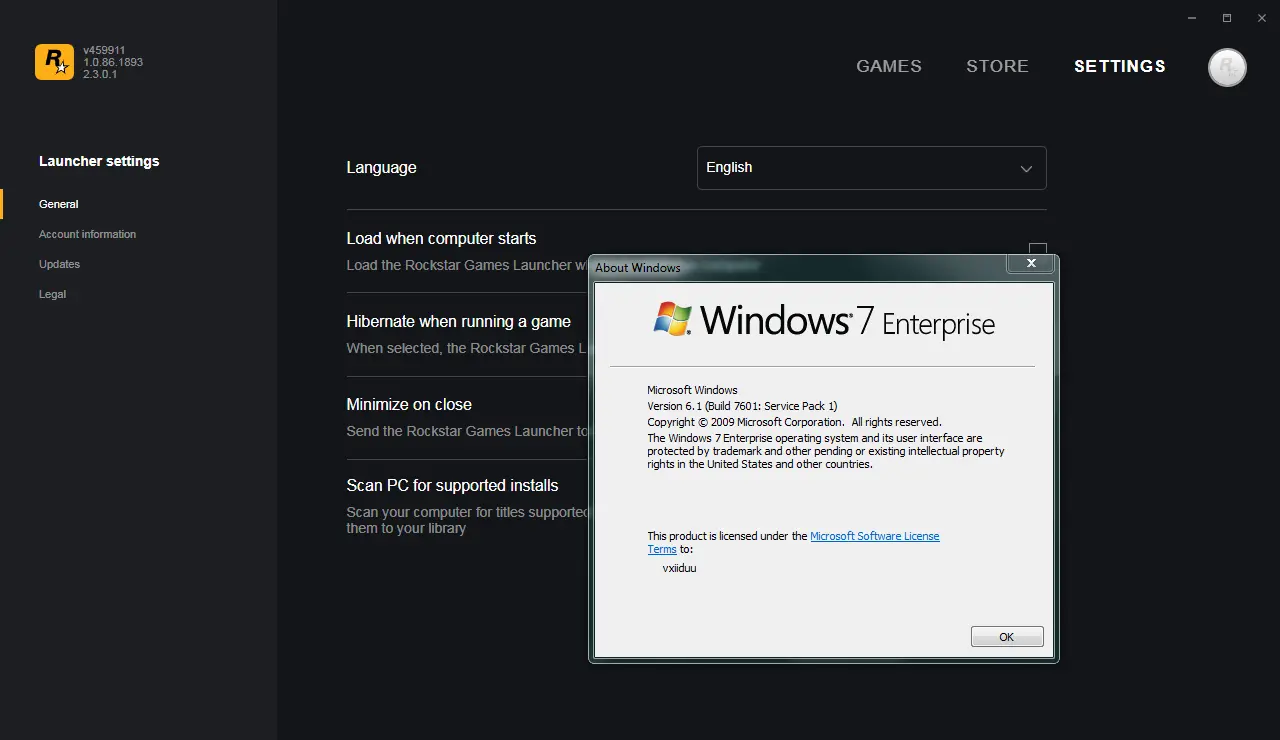Screen dimensions: 1280x740
Task: Click the version number 2.3.0.1
Action: click(x=100, y=74)
